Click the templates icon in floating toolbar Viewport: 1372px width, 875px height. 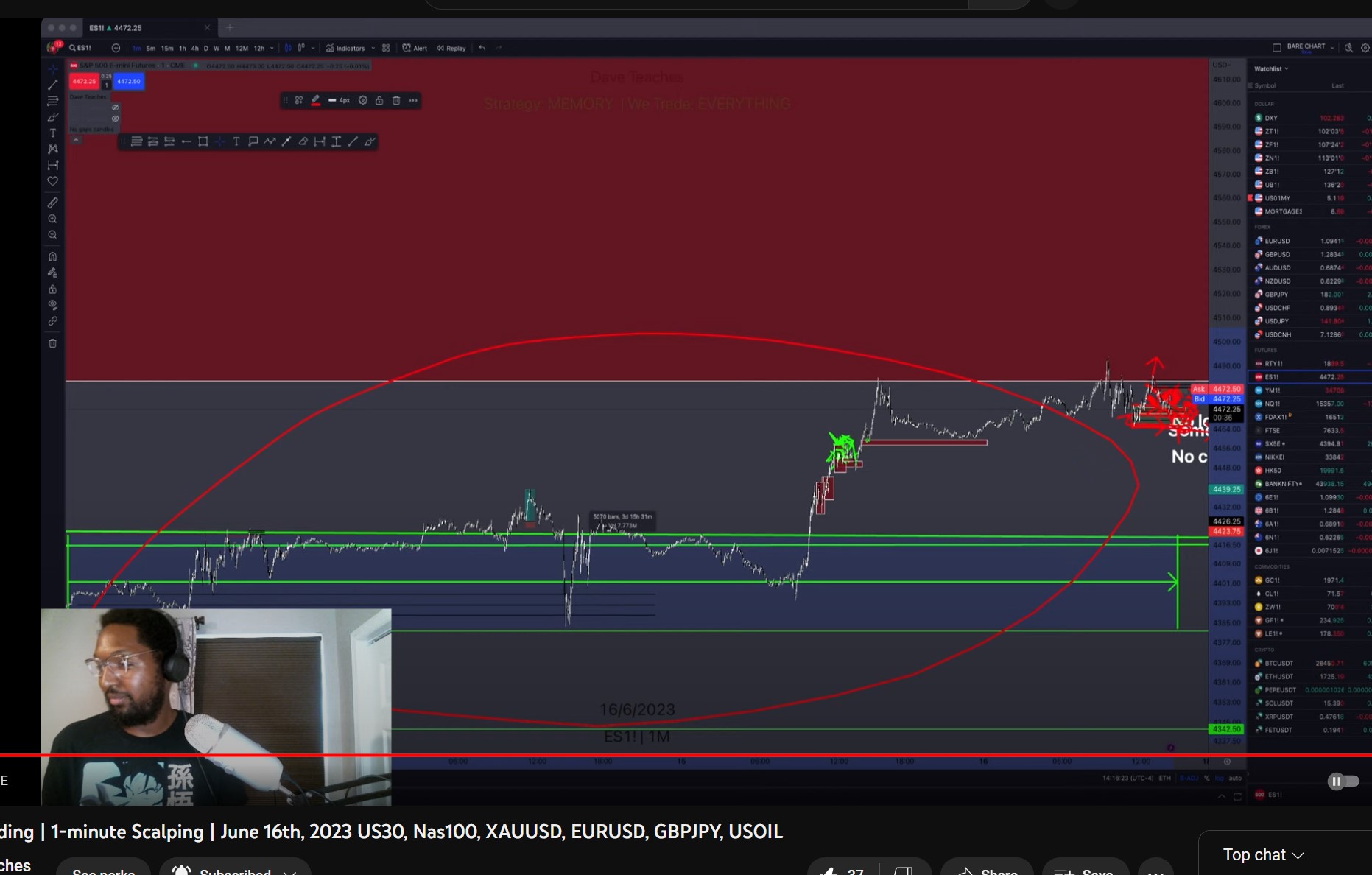click(x=299, y=100)
